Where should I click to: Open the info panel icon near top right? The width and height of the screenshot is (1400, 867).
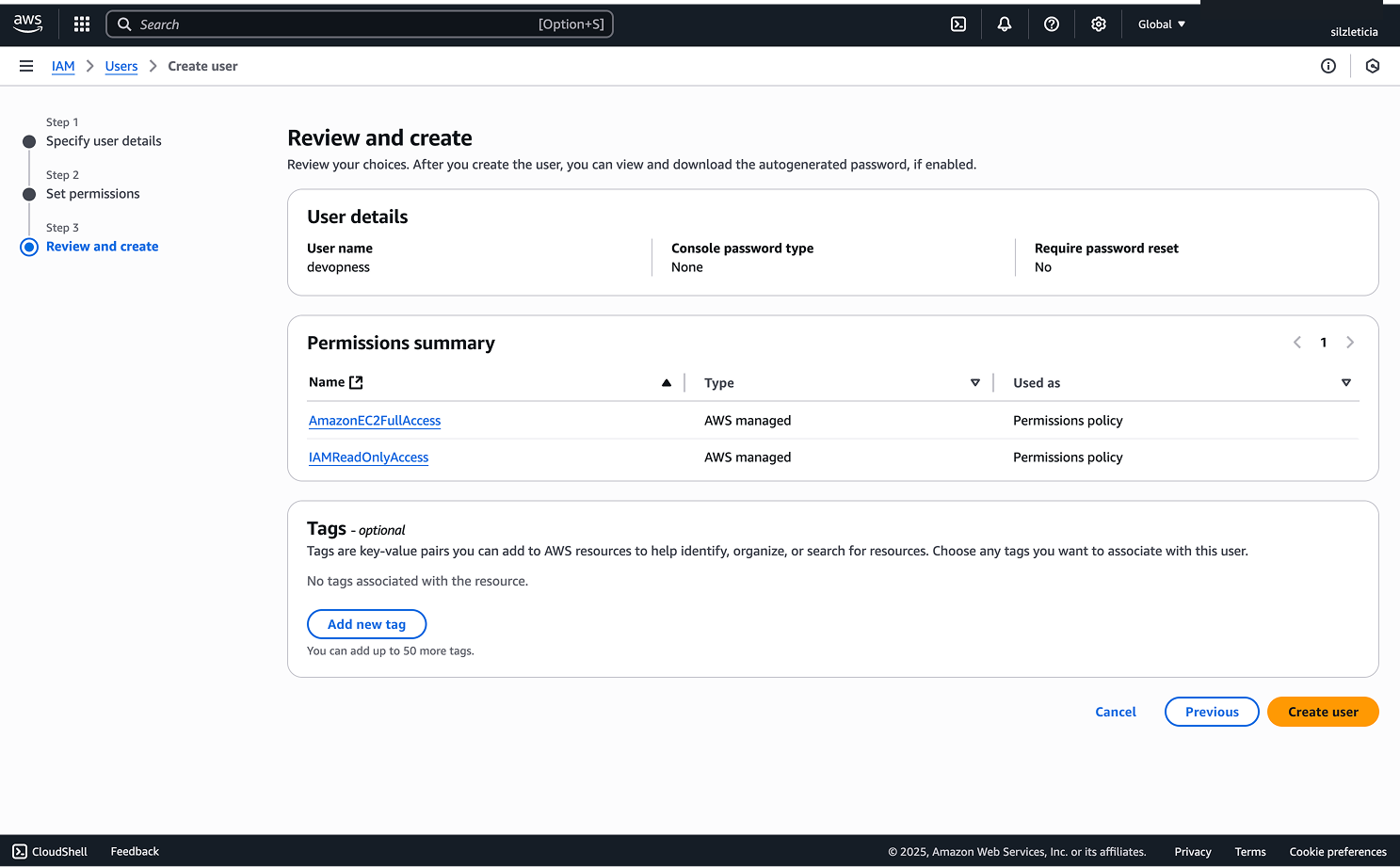(1328, 66)
